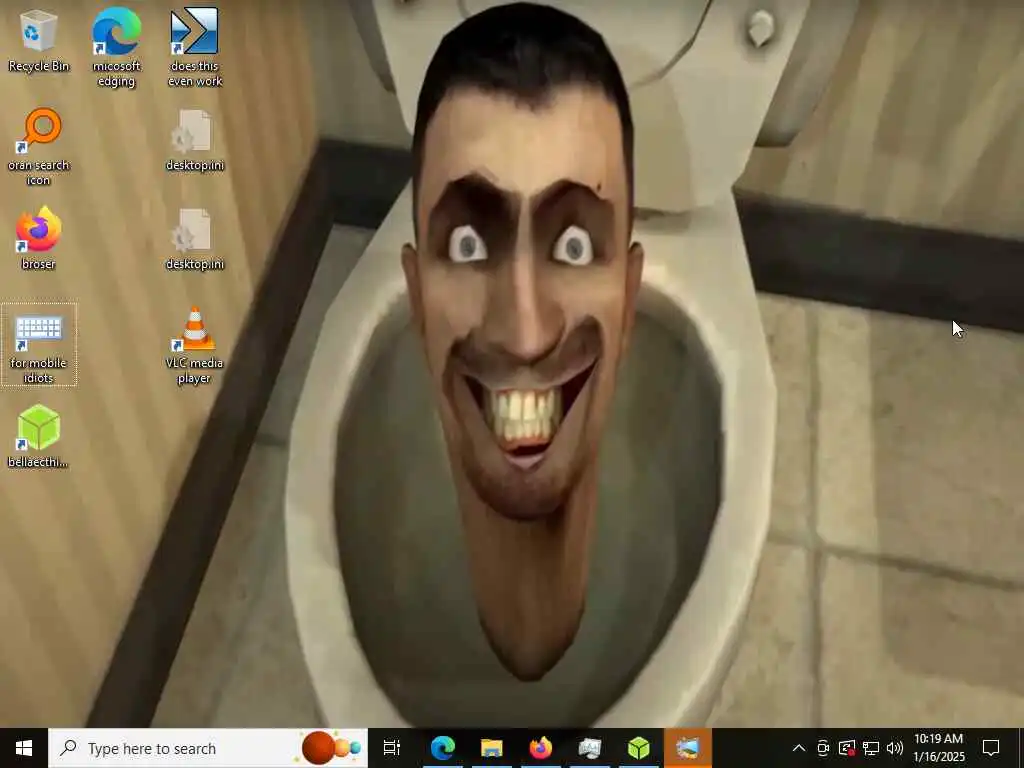The image size is (1024, 768).
Task: Click the computer monitor app on taskbar
Action: (590, 748)
